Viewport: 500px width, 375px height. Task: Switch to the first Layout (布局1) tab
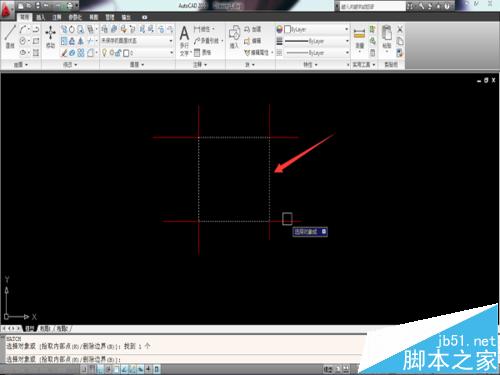[45, 329]
